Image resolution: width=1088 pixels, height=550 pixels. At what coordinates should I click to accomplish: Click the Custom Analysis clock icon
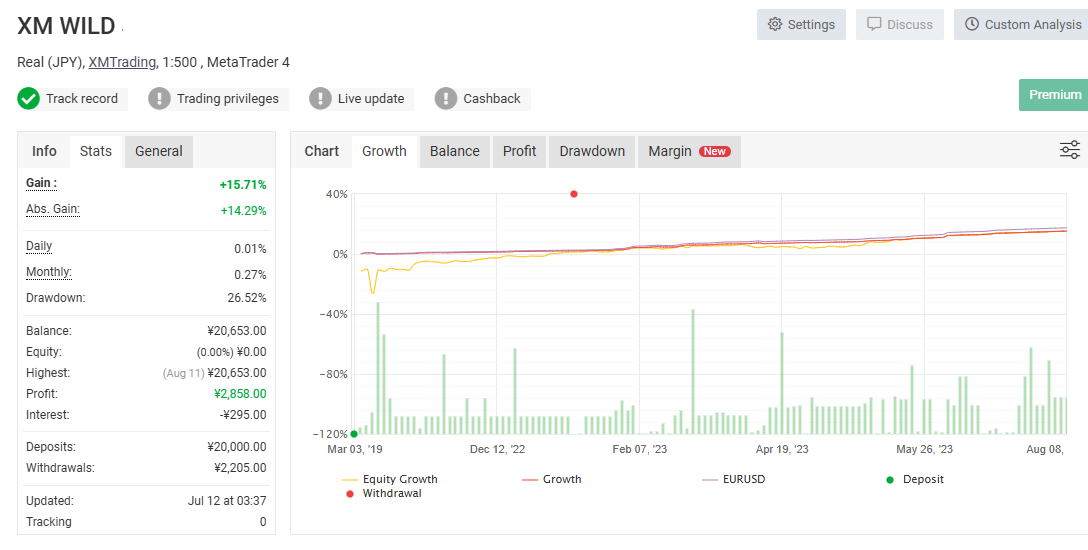[972, 24]
